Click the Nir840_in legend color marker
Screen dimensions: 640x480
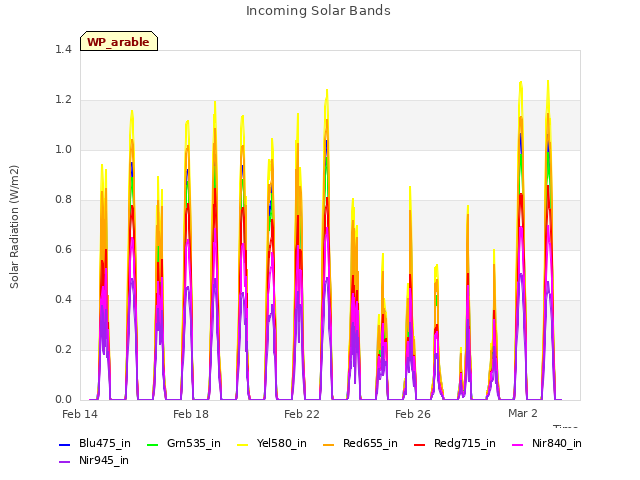pyautogui.click(x=517, y=444)
